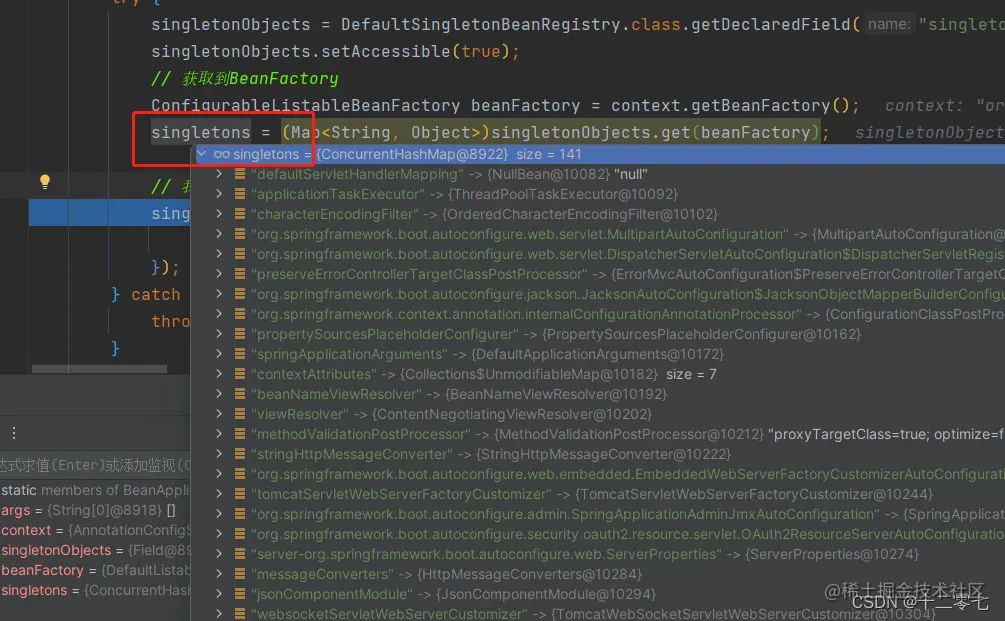Click the watch glasses icon beside singletons
Viewport: 1005px width, 621px height.
[x=222, y=154]
